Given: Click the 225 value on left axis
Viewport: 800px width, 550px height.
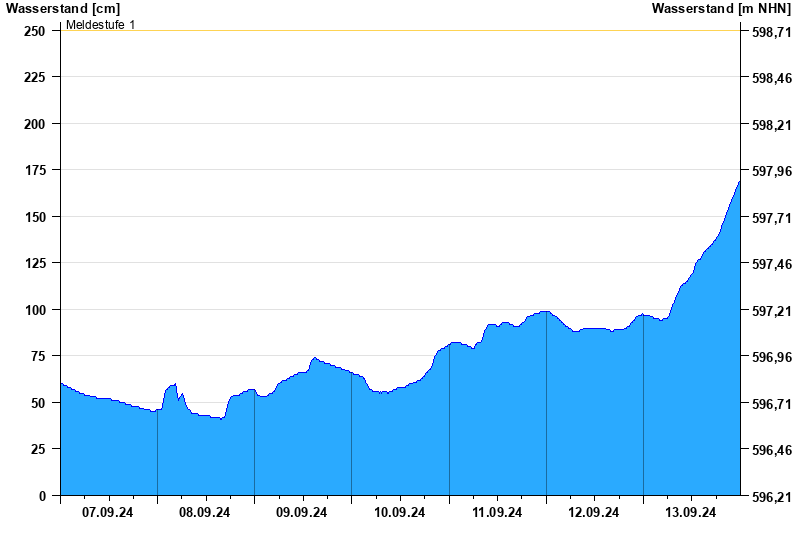Looking at the screenshot, I should 35,77.
